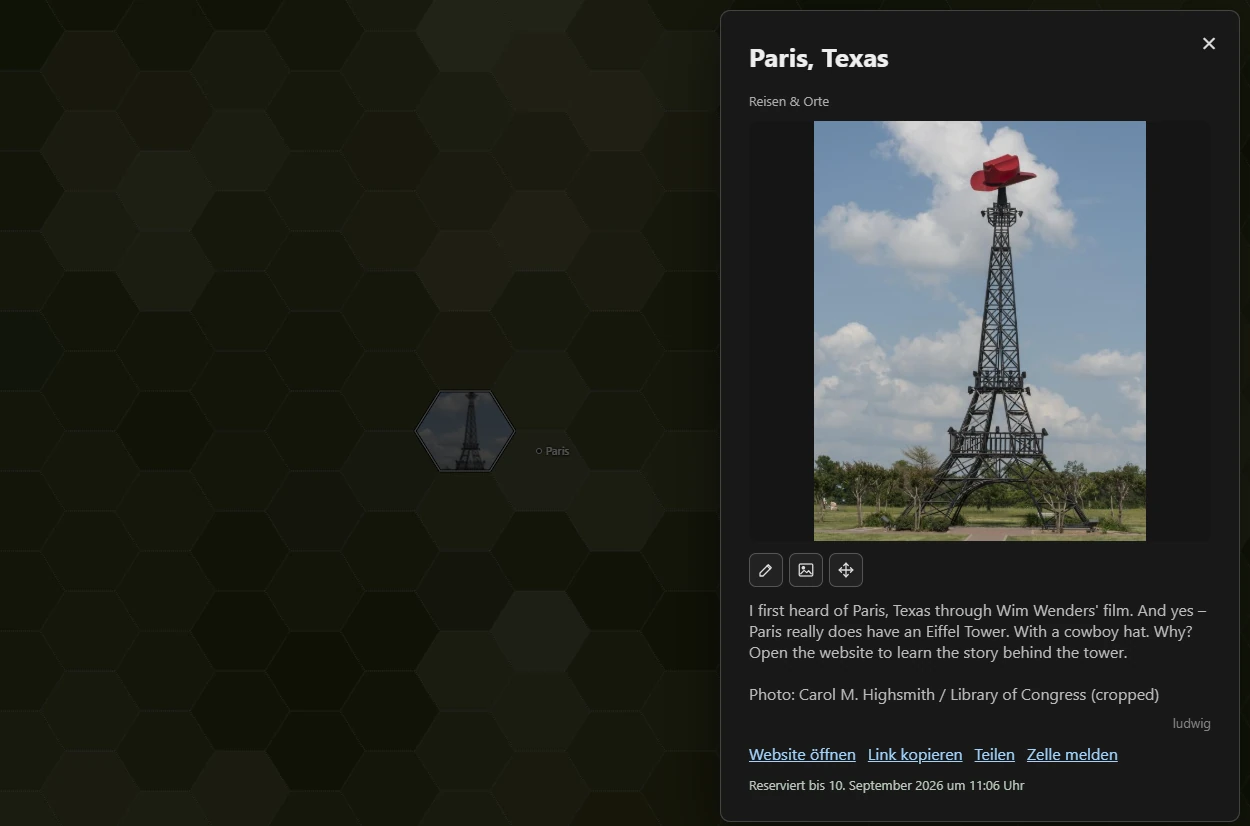
Task: Open the large Eiffel Tower cowboy hat photo
Action: coord(980,331)
